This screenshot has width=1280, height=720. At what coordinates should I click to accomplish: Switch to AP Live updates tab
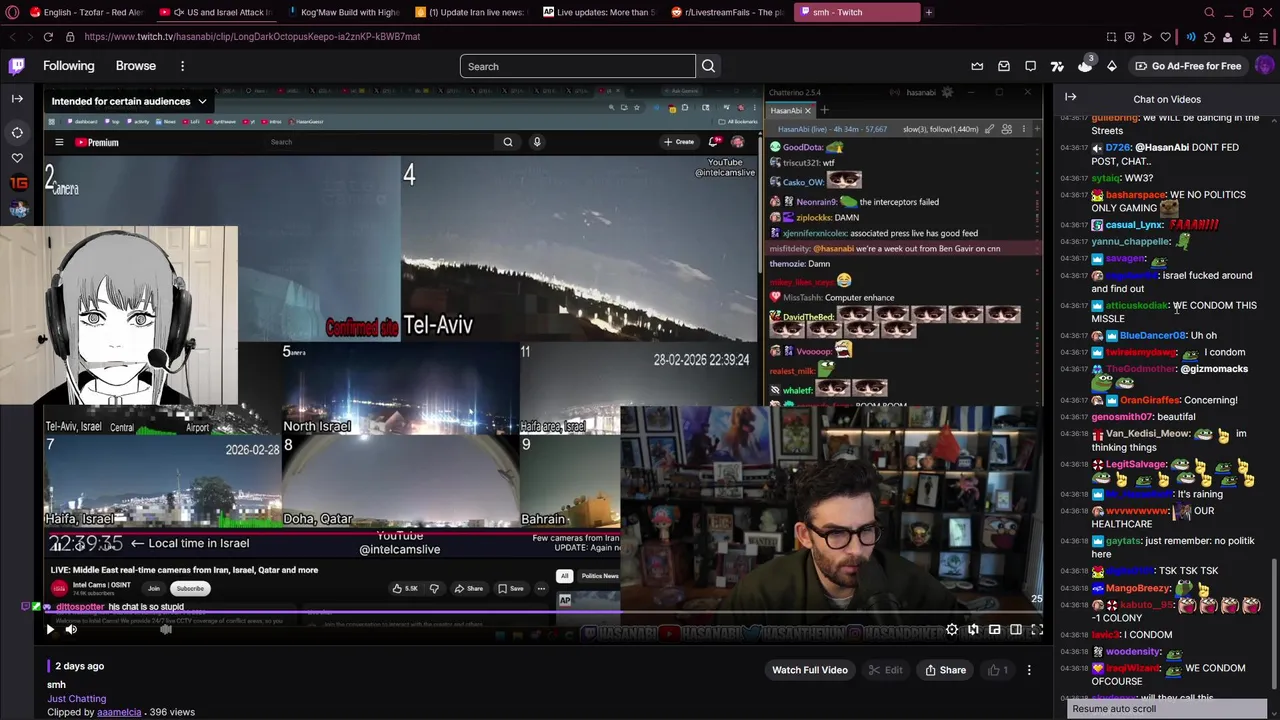[599, 12]
